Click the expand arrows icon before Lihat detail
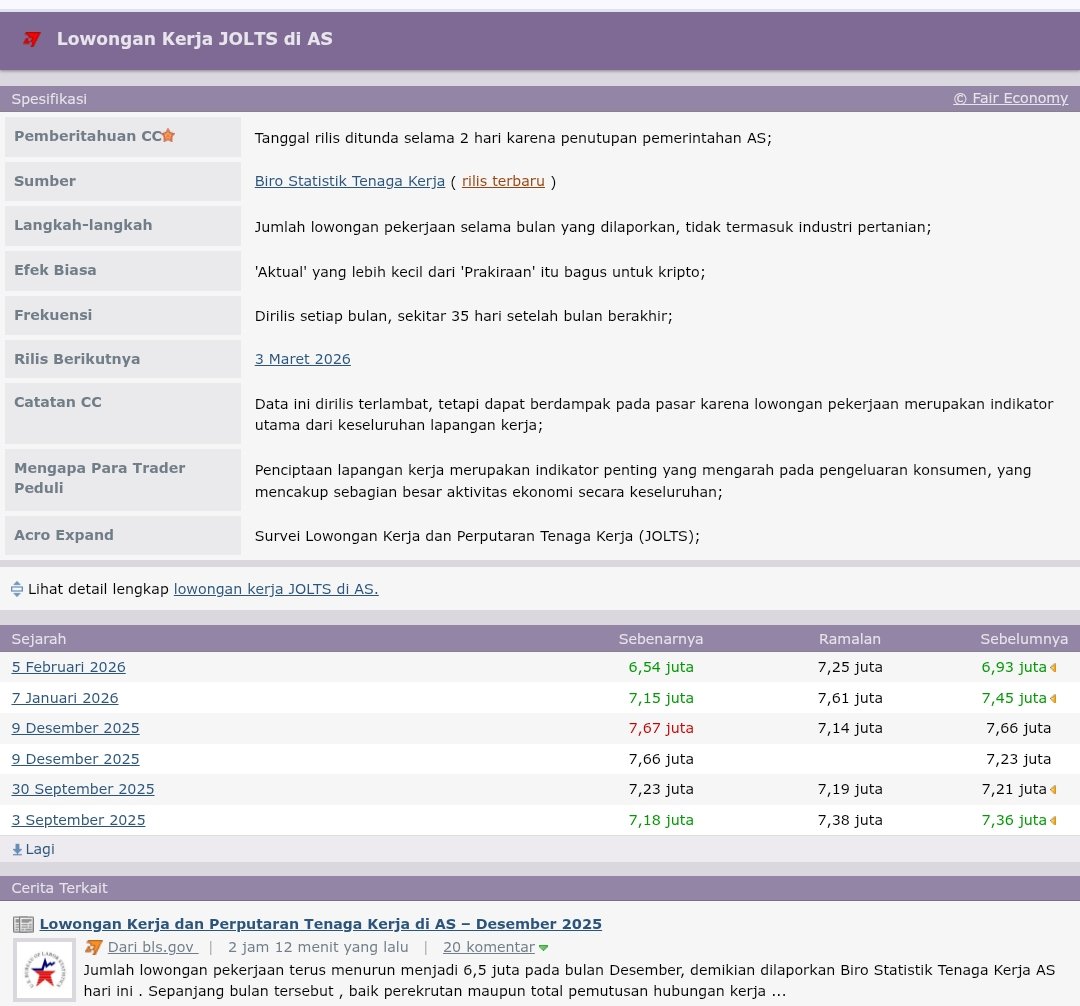Viewport: 1080px width, 1006px height. pyautogui.click(x=17, y=589)
